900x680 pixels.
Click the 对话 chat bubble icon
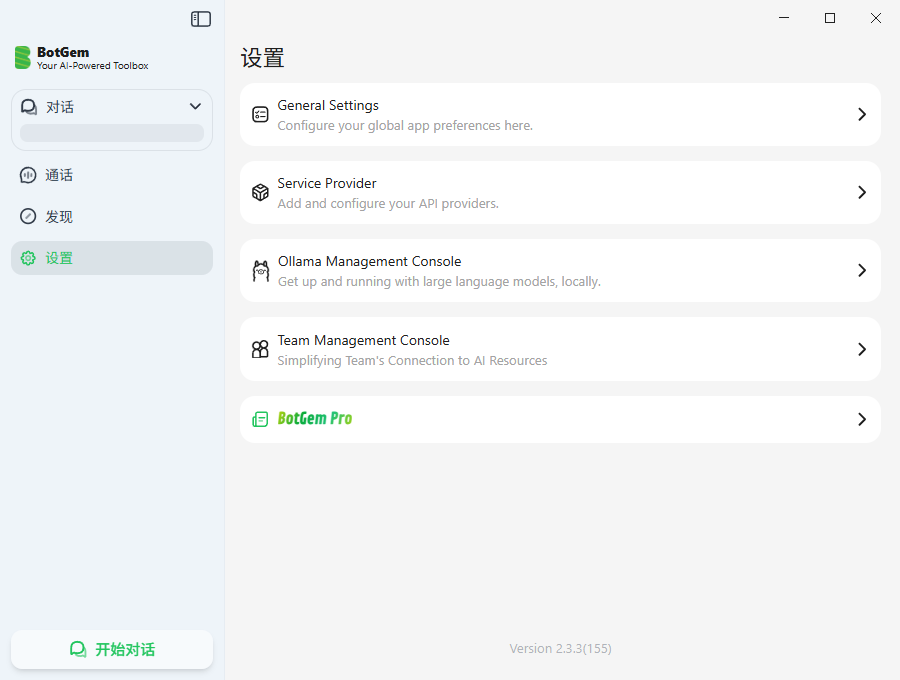pyautogui.click(x=29, y=107)
